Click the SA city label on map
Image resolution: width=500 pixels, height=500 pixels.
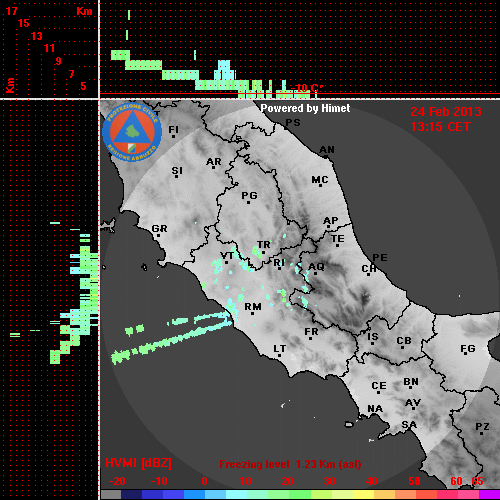[x=409, y=425]
